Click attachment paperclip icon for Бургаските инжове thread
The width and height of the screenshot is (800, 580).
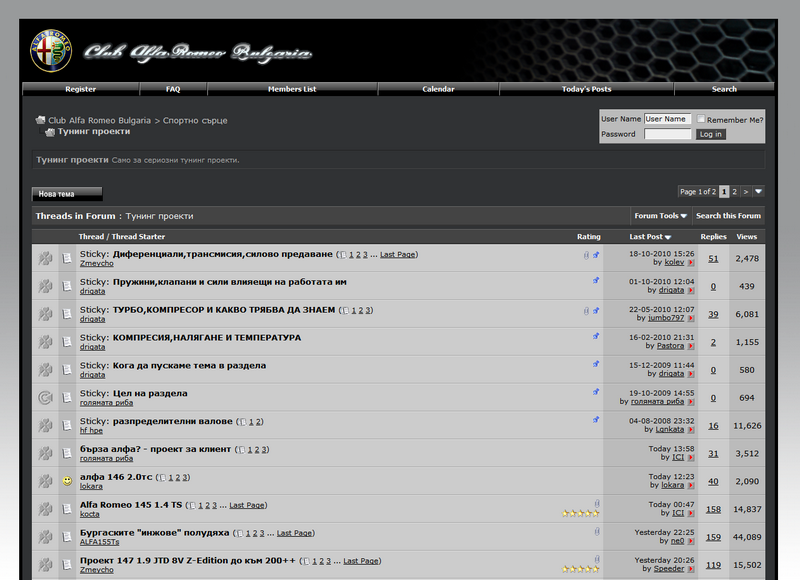pyautogui.click(x=597, y=532)
